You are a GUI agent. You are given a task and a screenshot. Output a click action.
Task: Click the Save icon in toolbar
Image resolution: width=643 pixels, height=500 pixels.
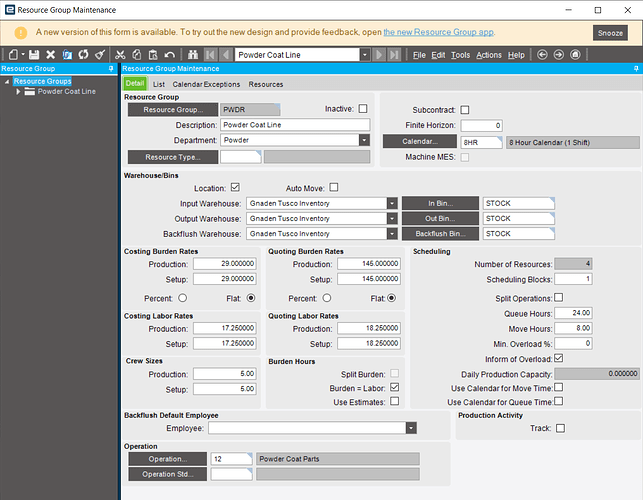pos(34,54)
